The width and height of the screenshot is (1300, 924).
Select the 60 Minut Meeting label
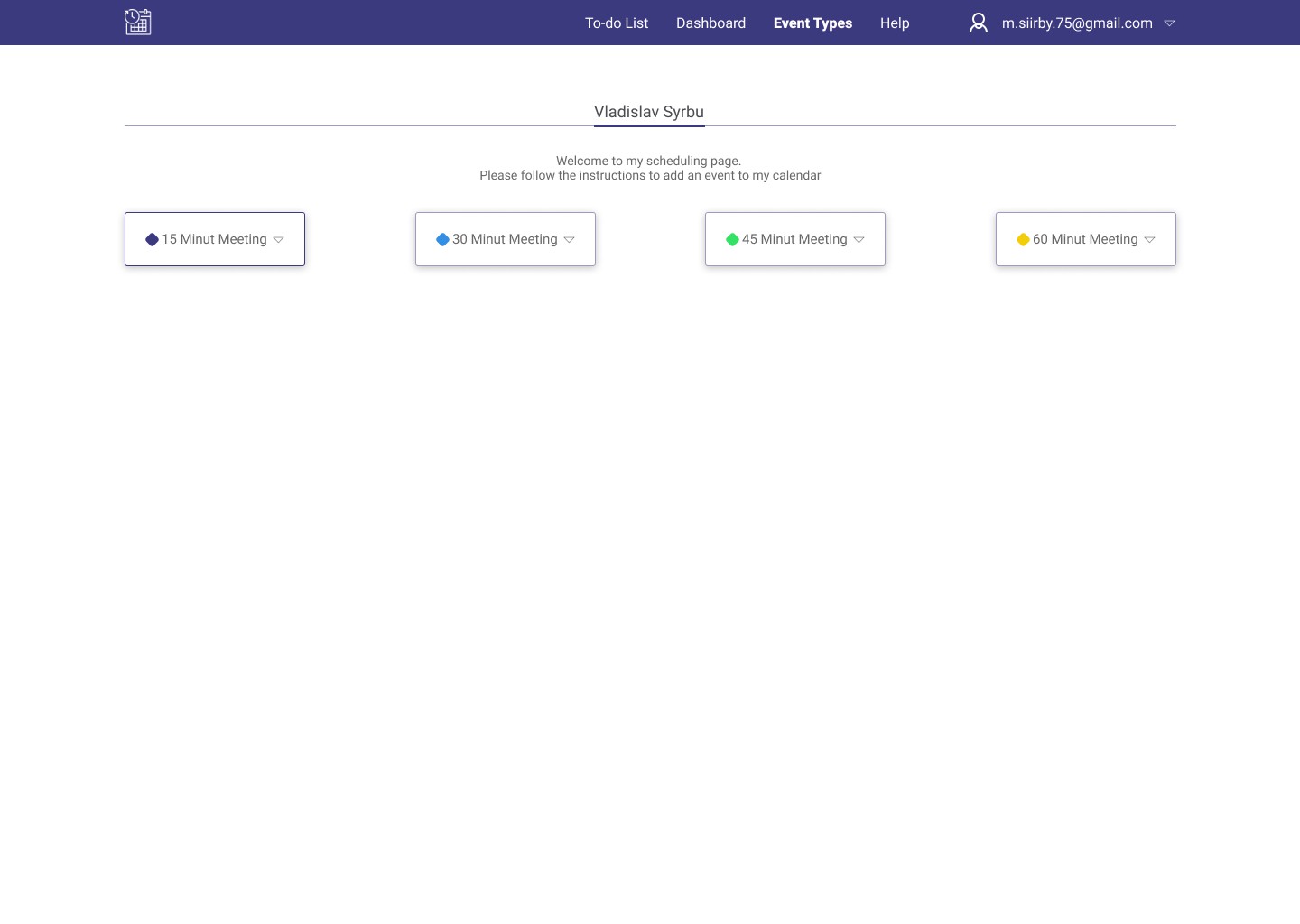(x=1085, y=239)
